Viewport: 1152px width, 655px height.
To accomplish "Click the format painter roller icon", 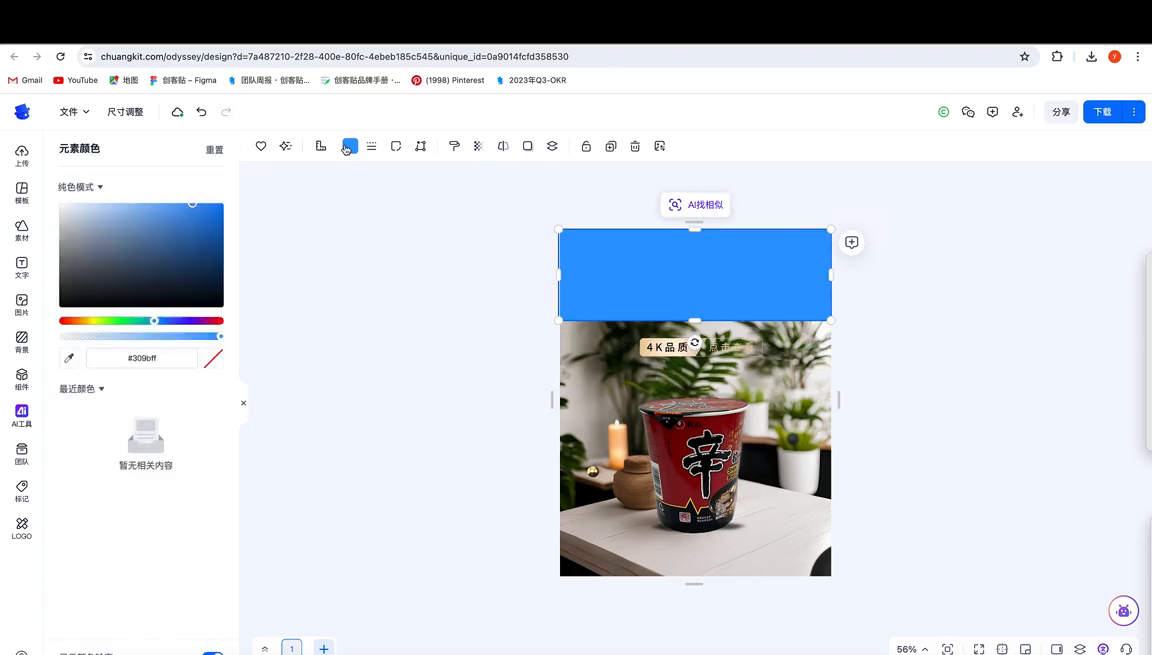I will [x=454, y=146].
